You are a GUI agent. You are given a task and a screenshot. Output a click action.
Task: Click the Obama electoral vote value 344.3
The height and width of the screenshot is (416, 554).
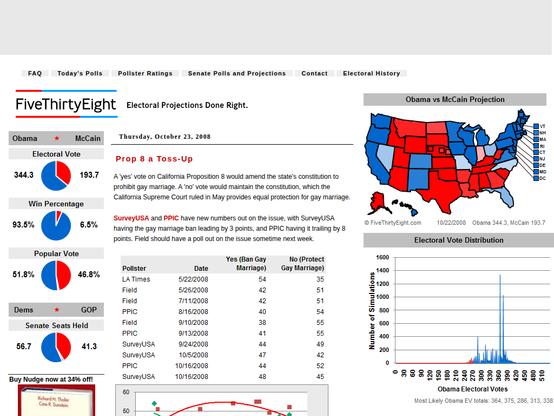point(24,175)
